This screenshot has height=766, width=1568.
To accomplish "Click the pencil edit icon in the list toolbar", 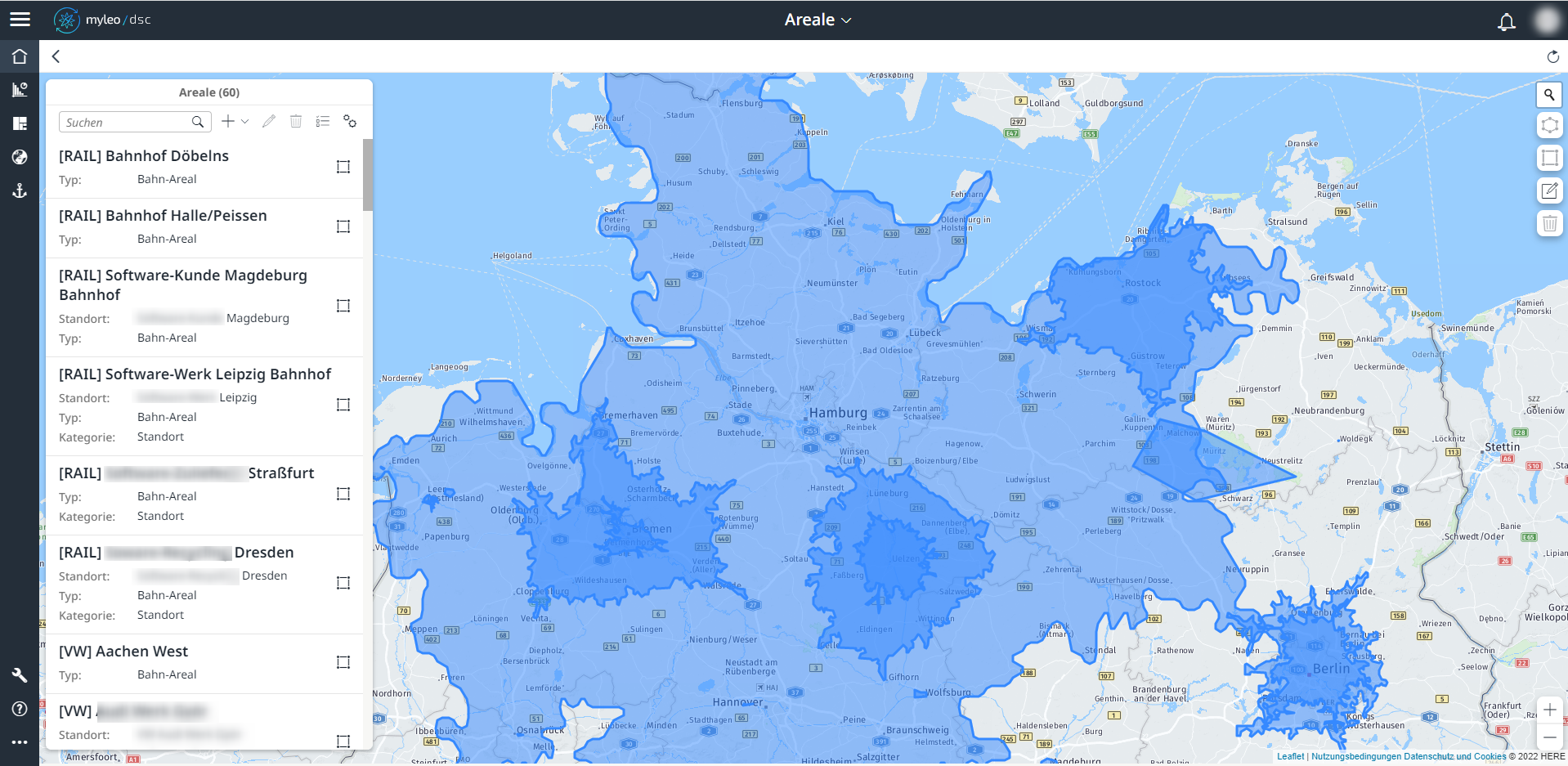I will click(268, 121).
